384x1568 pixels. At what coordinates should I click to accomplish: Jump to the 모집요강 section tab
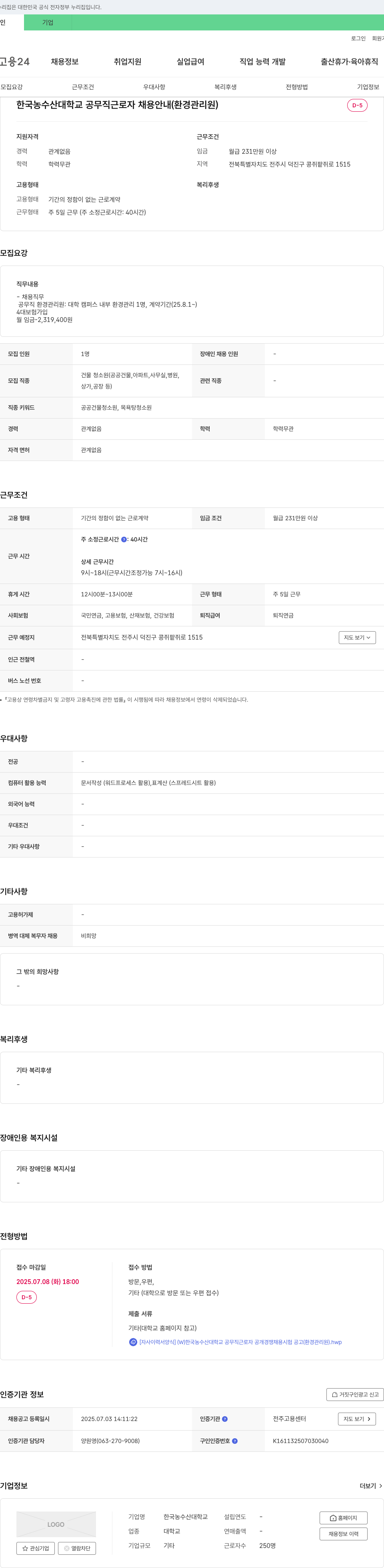(x=12, y=87)
